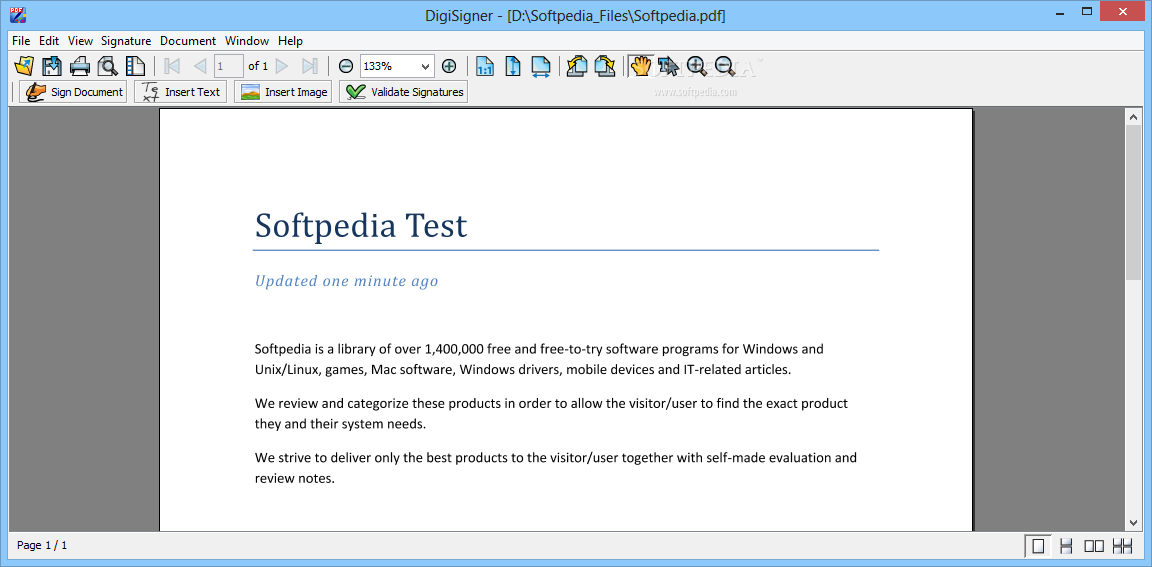
Task: Click the Insert Text button
Action: (x=181, y=92)
